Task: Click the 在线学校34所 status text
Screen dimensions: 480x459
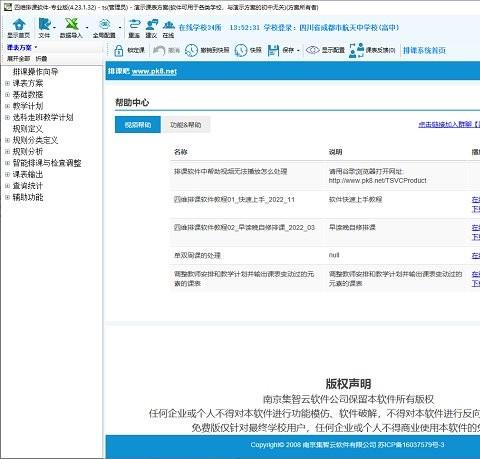Action: coord(200,28)
